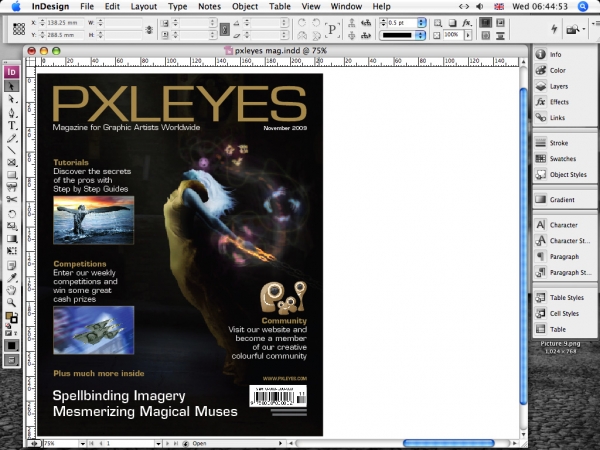
Task: Select the Scale tool
Action: pyautogui.click(x=11, y=226)
